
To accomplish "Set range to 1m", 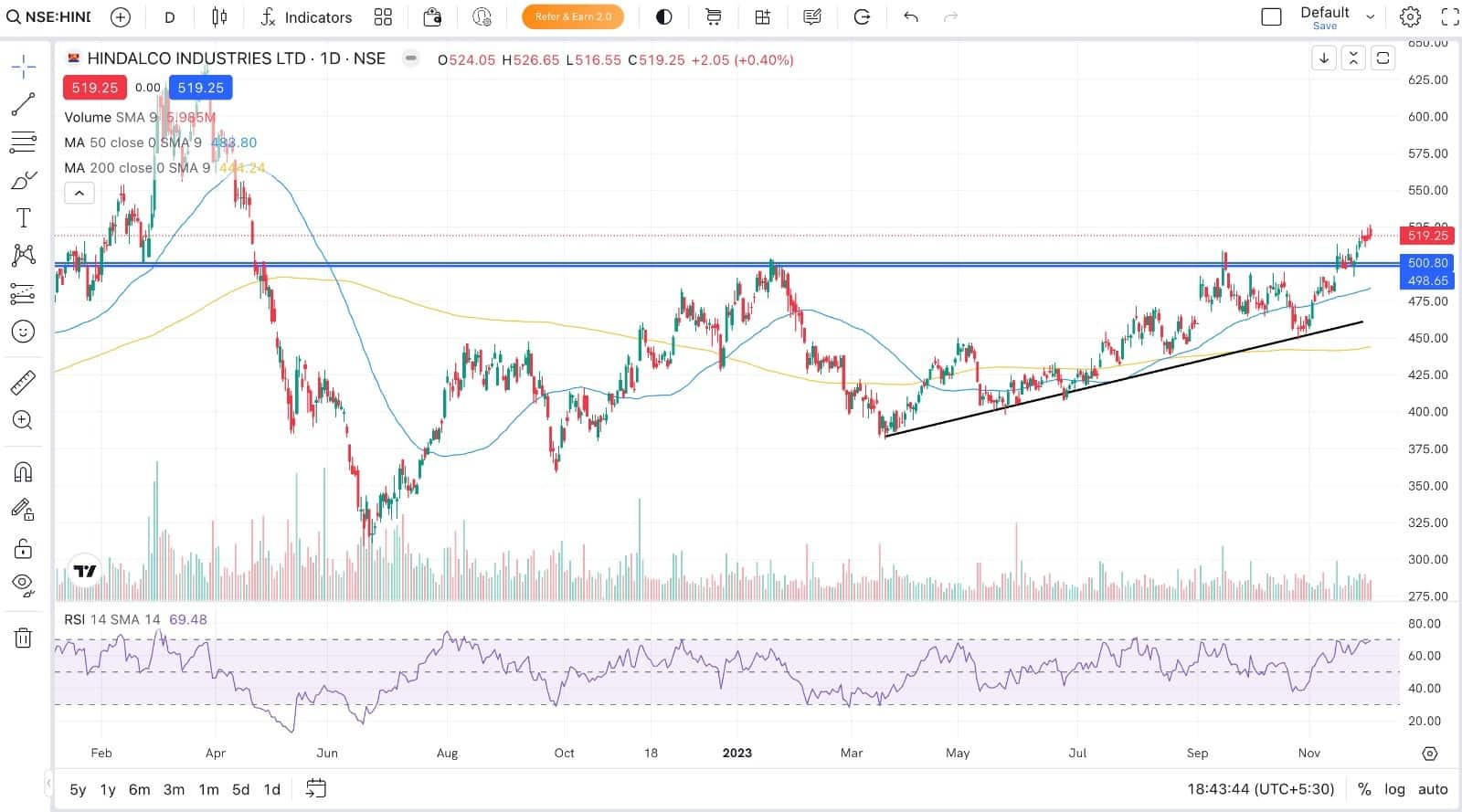I will click(x=208, y=789).
